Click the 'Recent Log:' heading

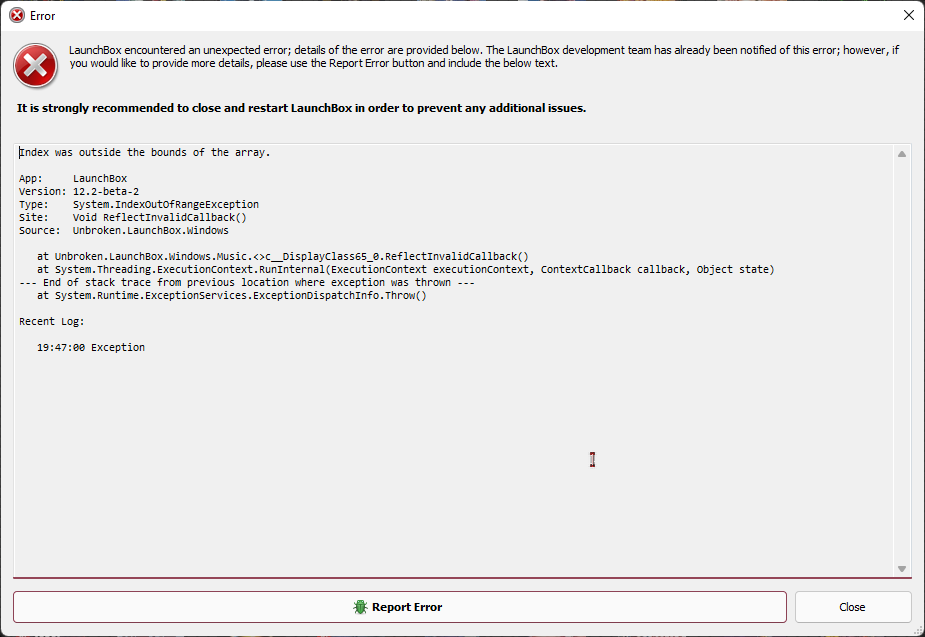[52, 321]
